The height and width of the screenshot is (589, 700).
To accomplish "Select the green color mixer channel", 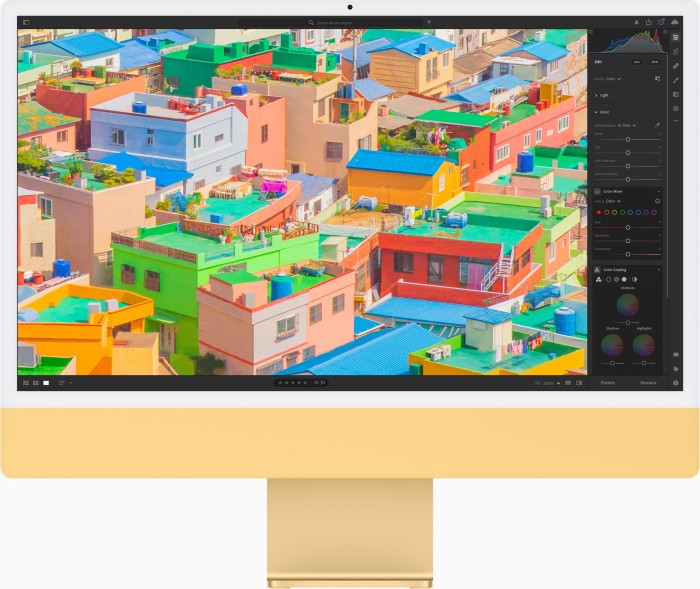I will [x=621, y=212].
